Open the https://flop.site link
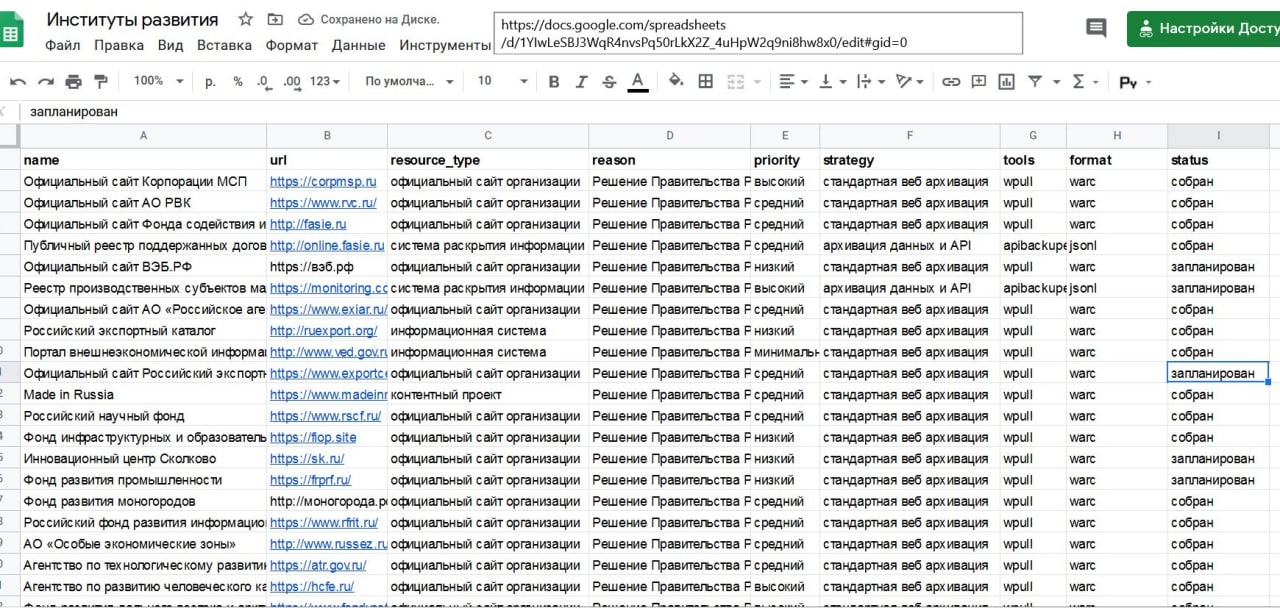The image size is (1280, 608). tap(313, 437)
